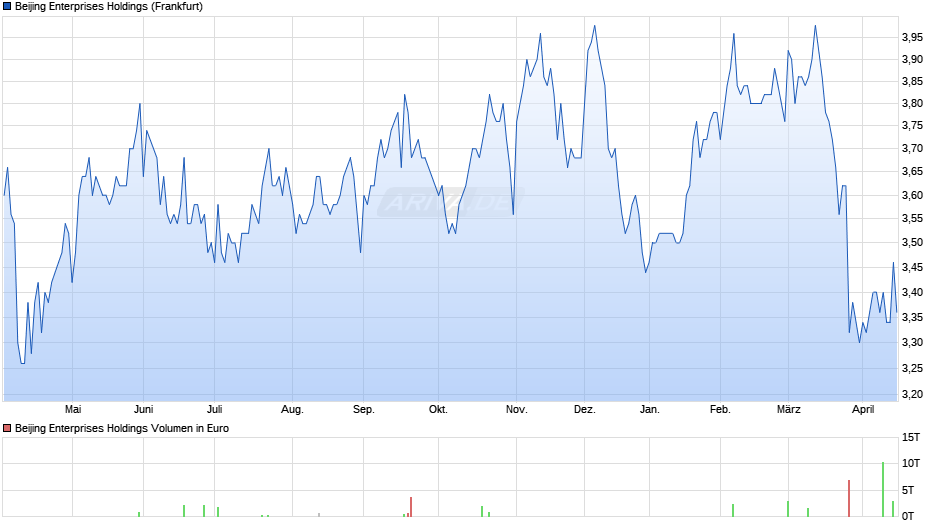Click the 3,75 price axis value
940x526 pixels.
tap(912, 125)
